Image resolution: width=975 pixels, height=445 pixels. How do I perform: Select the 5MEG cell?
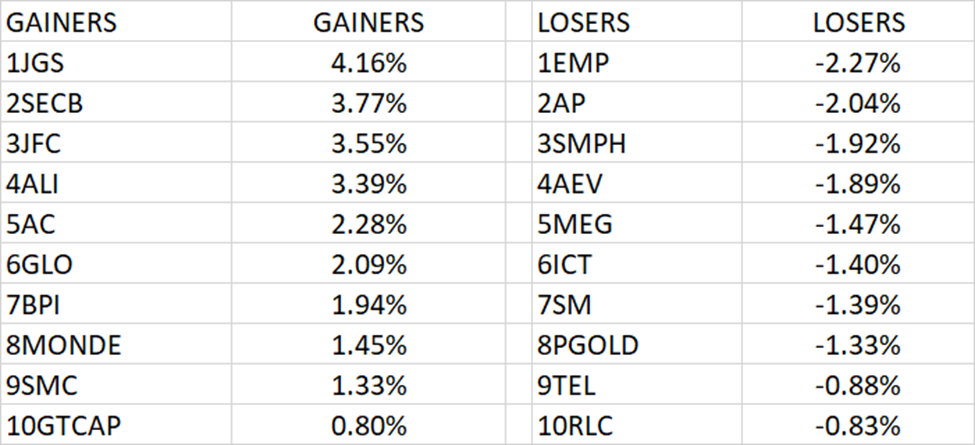click(x=637, y=224)
